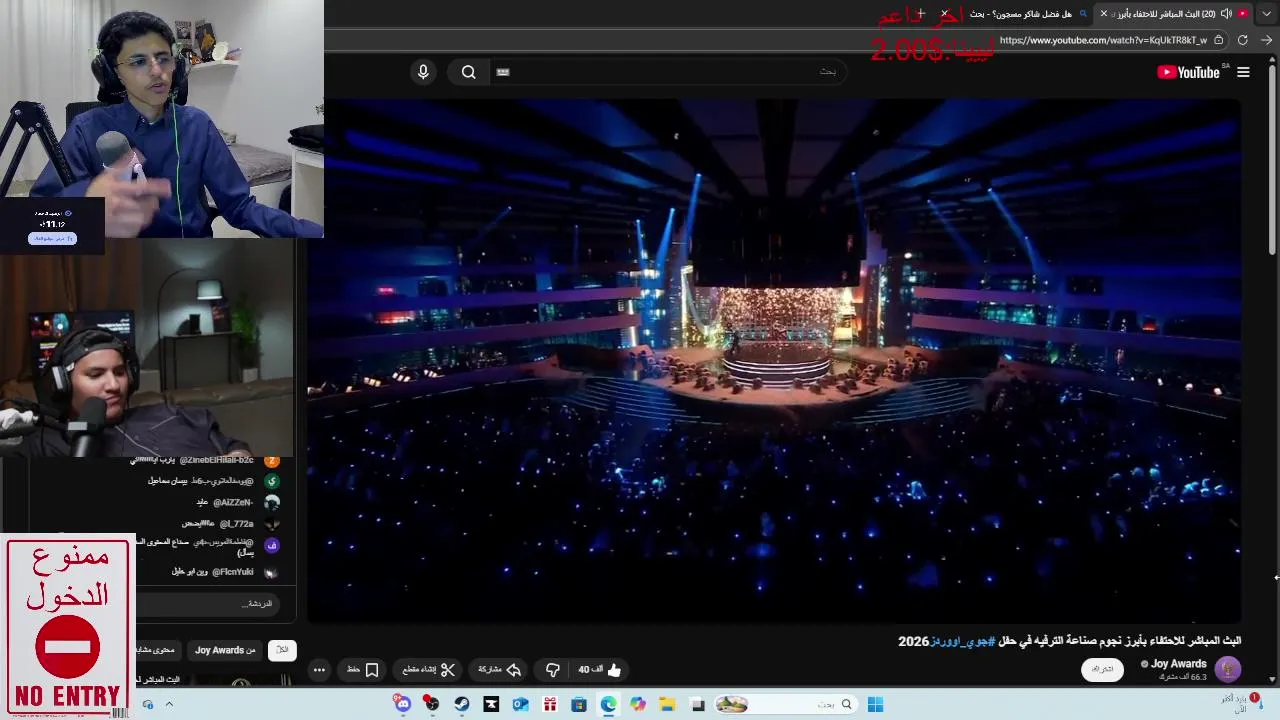1280x720 pixels.
Task: Reload page with browser refresh icon
Action: point(1242,40)
